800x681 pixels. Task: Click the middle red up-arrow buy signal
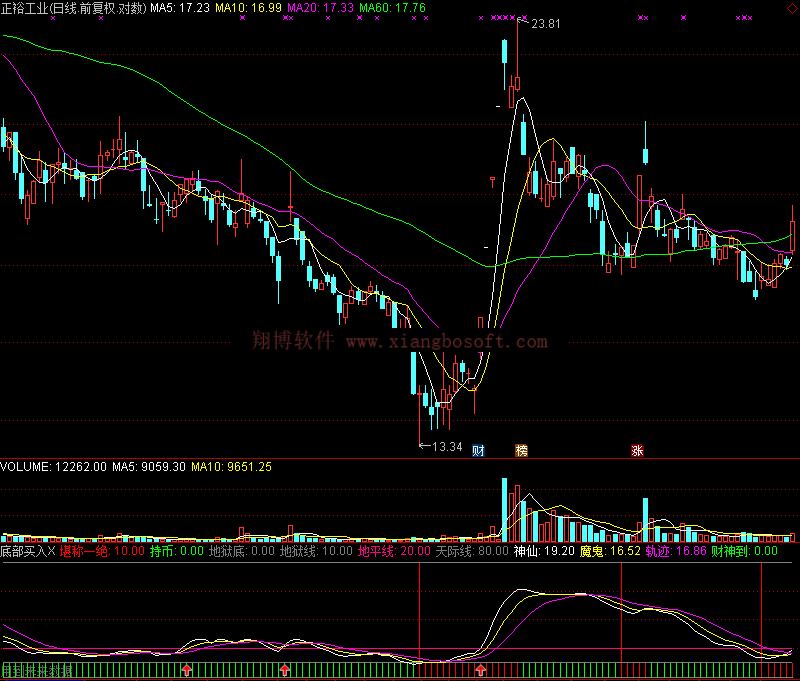click(x=285, y=670)
